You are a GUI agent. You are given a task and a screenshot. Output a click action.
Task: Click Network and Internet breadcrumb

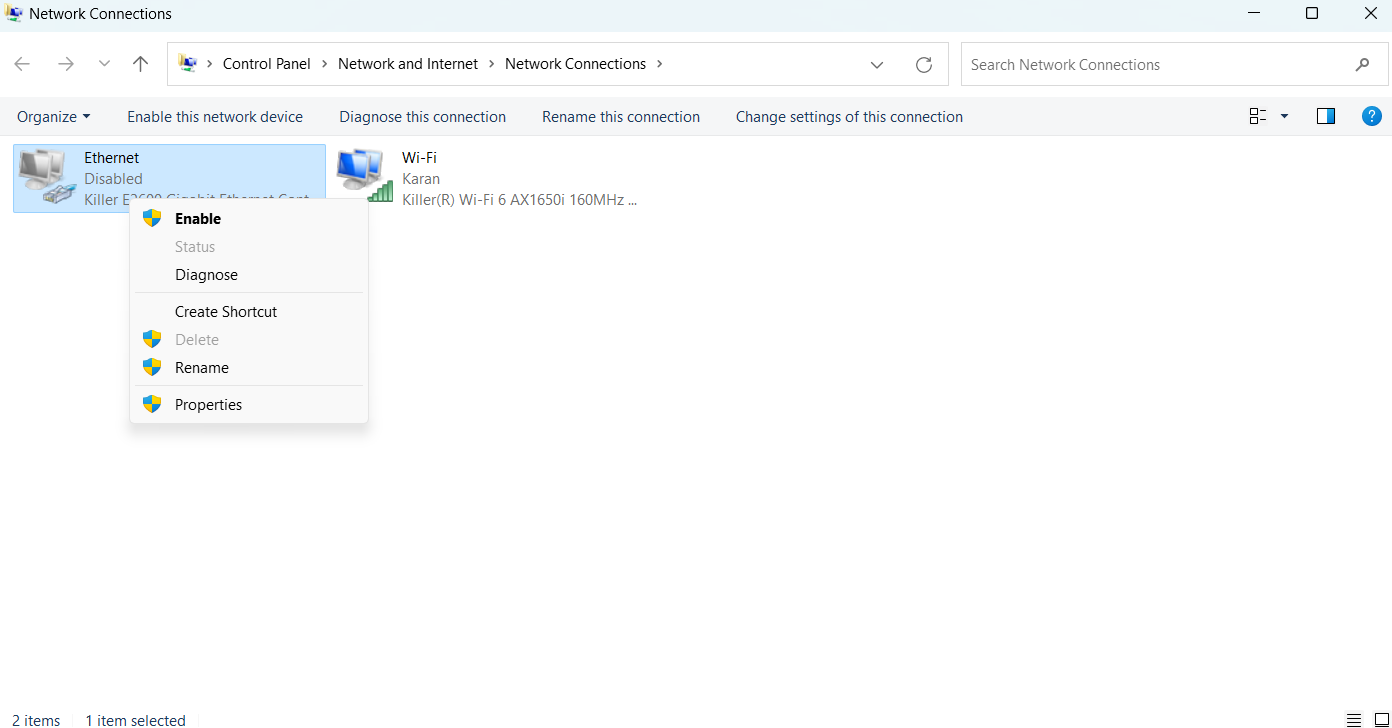408,64
